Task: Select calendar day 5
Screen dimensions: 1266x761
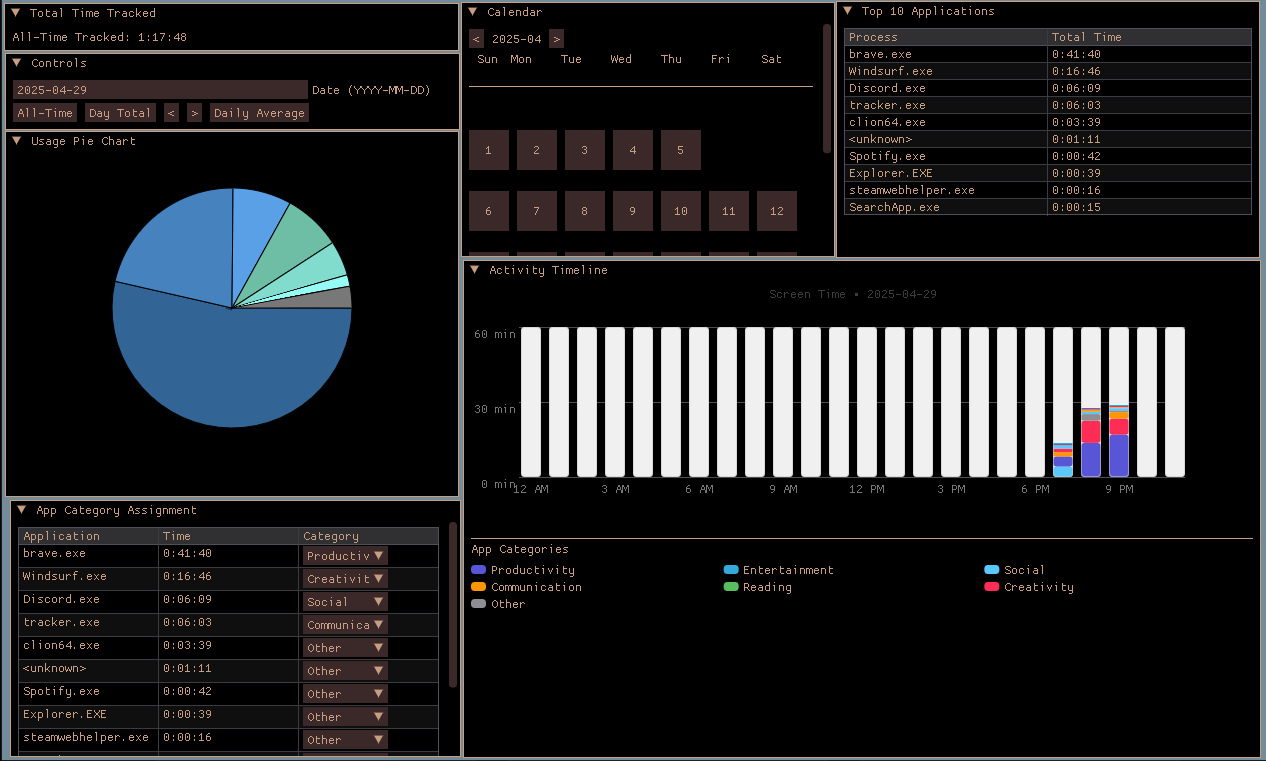Action: coord(681,150)
